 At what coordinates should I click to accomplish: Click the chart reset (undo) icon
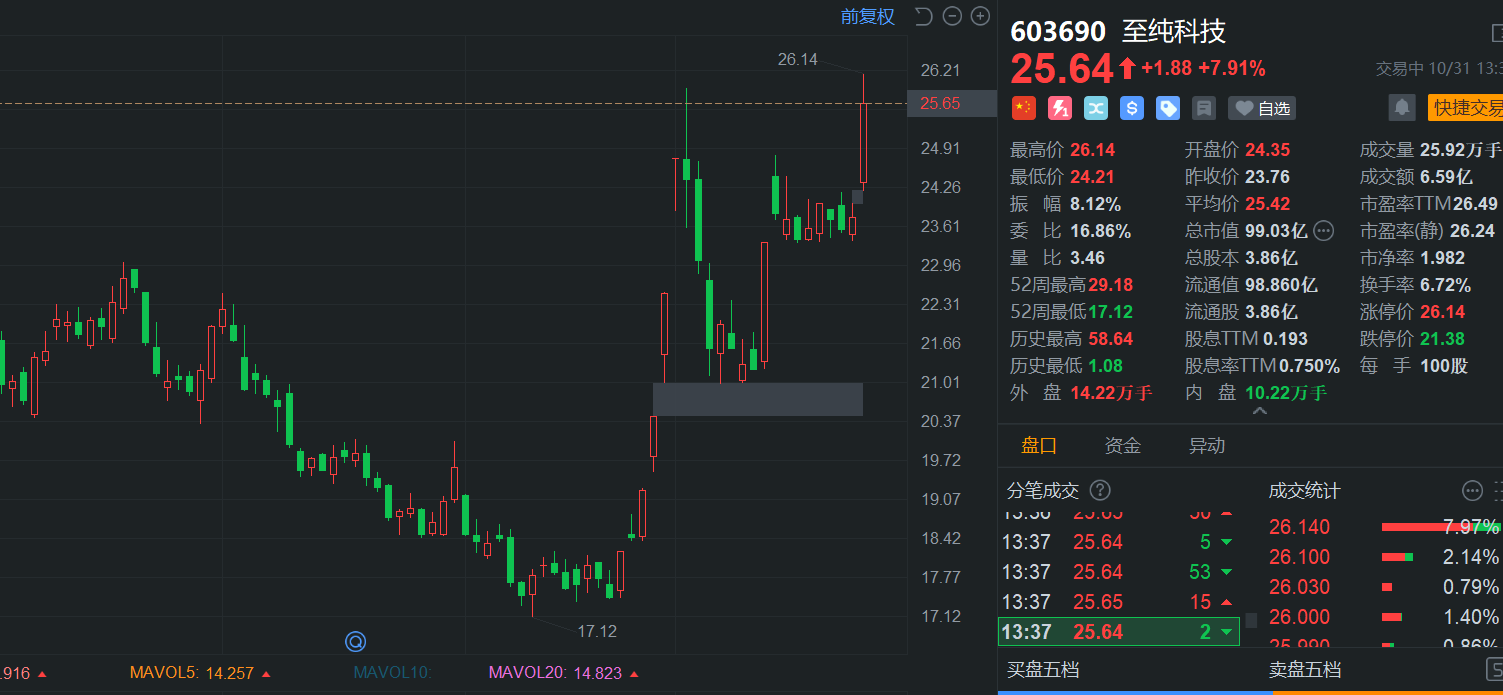(923, 16)
